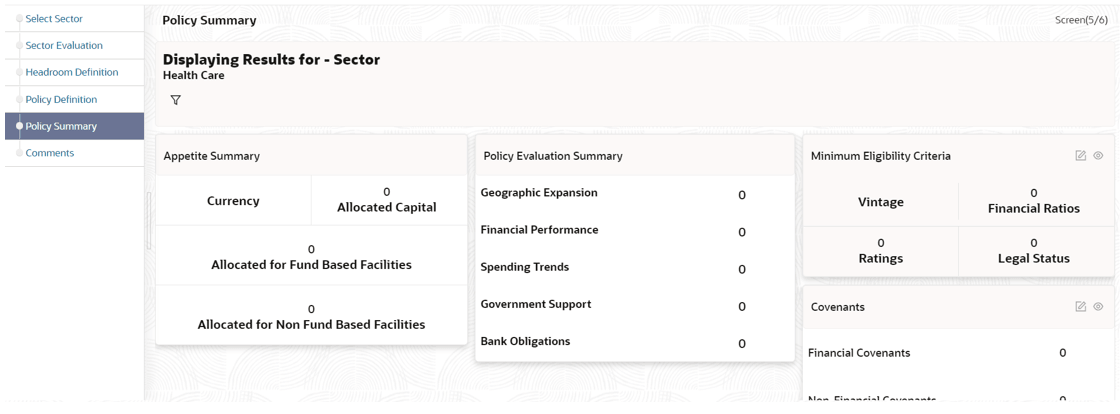View Minimum Eligibility Criteria via eye icon

point(1099,156)
